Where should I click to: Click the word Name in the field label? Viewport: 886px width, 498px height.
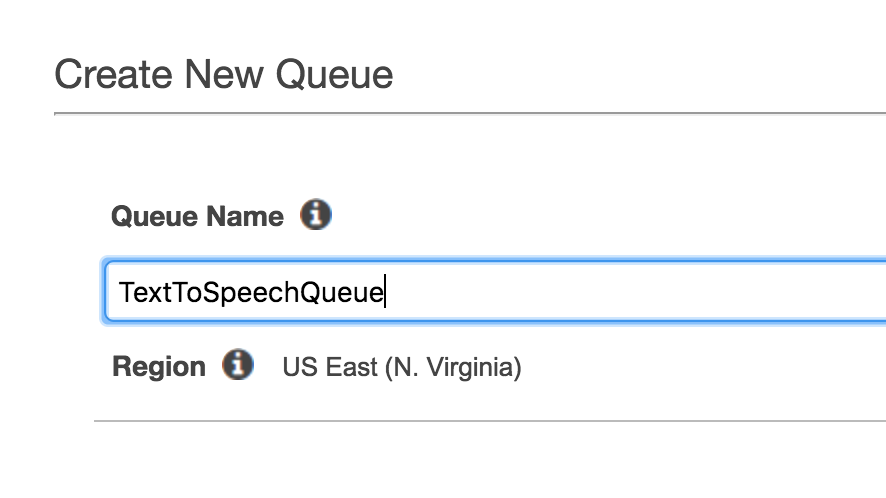click(245, 216)
